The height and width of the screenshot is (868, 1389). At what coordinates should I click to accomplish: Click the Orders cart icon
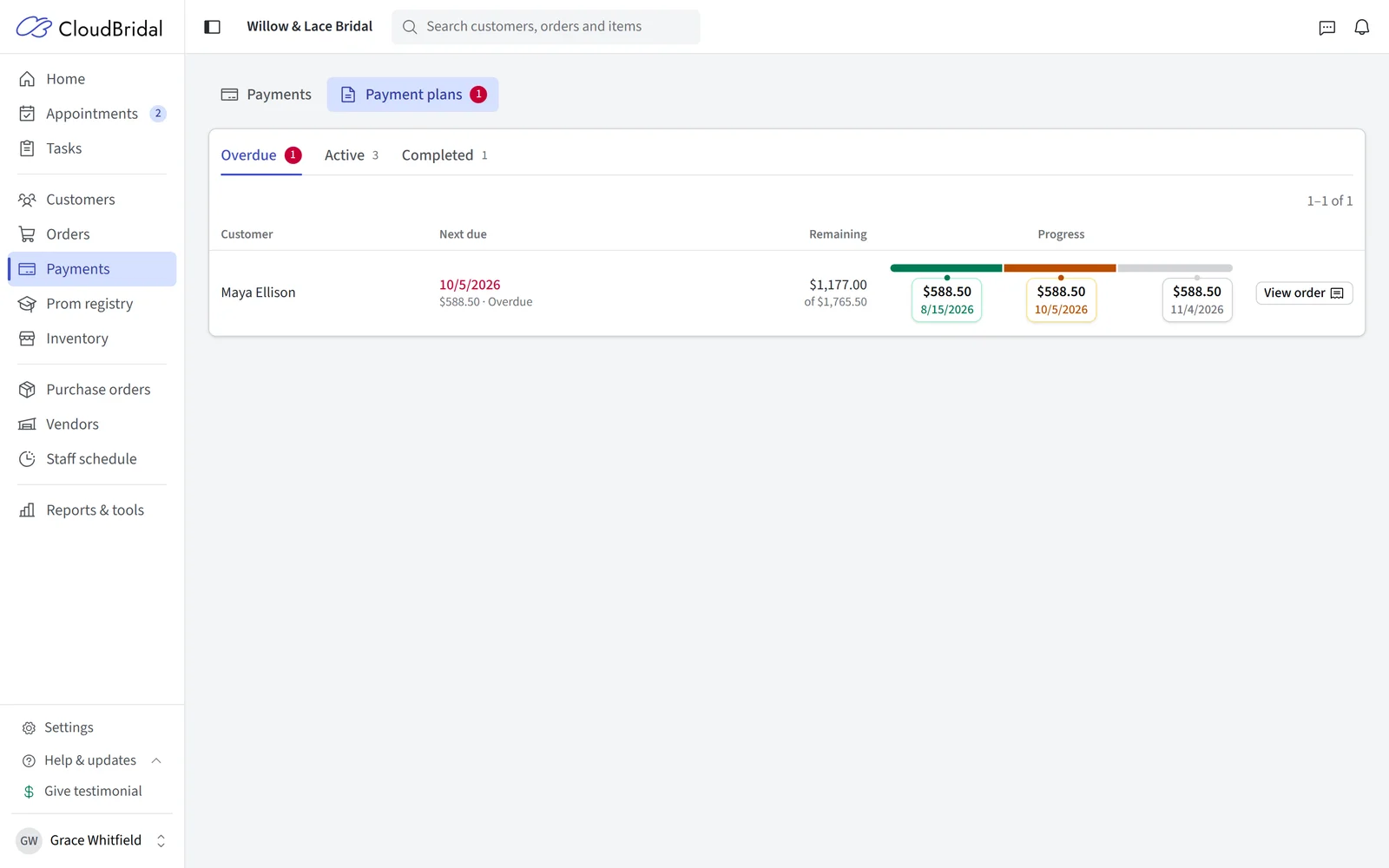(x=28, y=234)
